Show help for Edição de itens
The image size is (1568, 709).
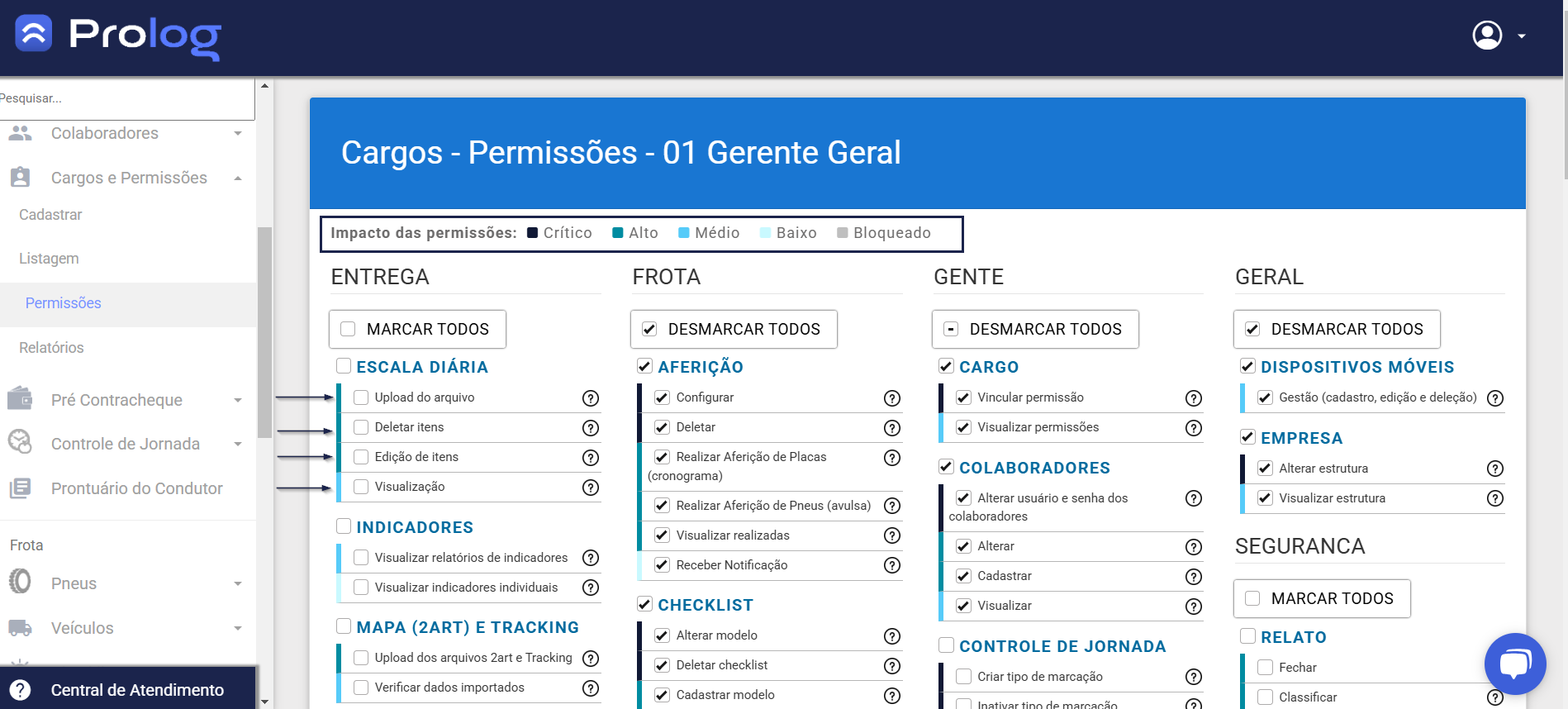pyautogui.click(x=591, y=458)
